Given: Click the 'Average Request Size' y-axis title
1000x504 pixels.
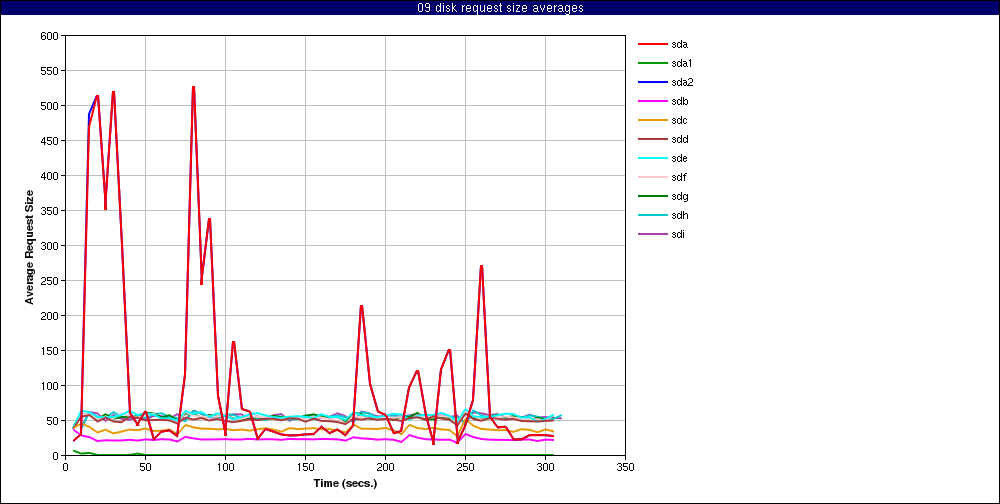Looking at the screenshot, I should (30, 245).
